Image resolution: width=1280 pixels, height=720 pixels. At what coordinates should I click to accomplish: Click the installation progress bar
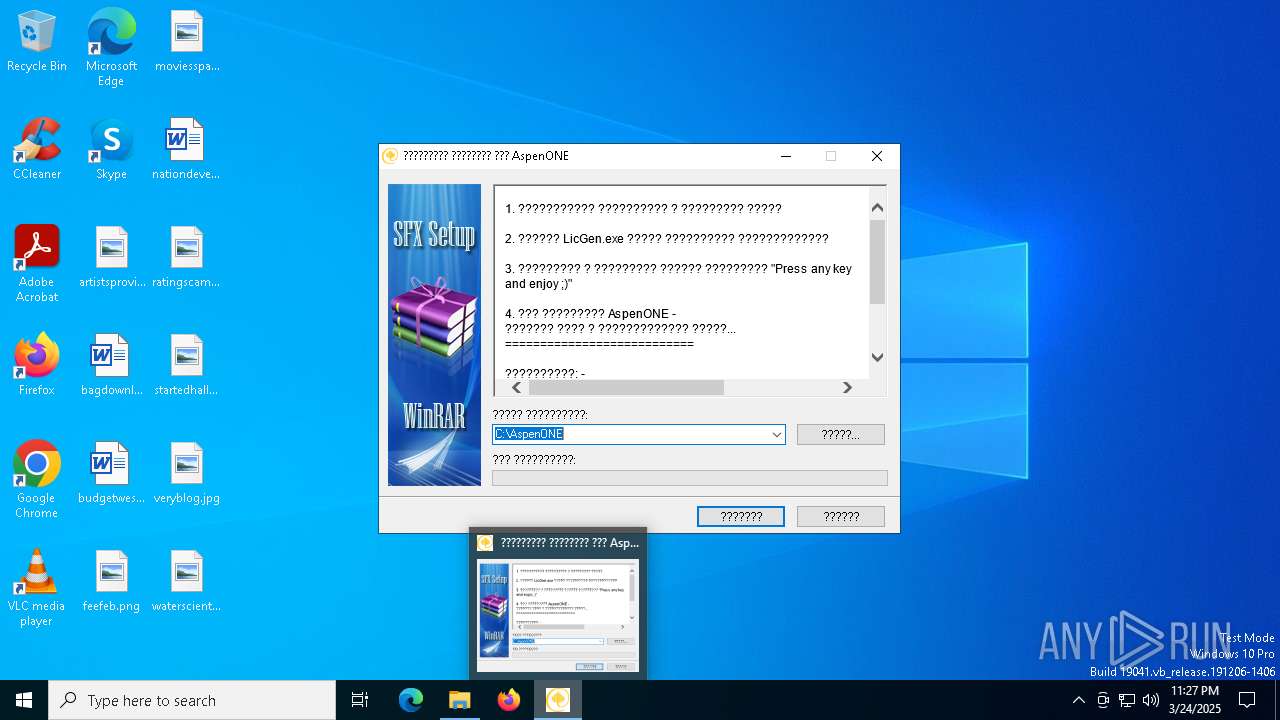tap(690, 478)
